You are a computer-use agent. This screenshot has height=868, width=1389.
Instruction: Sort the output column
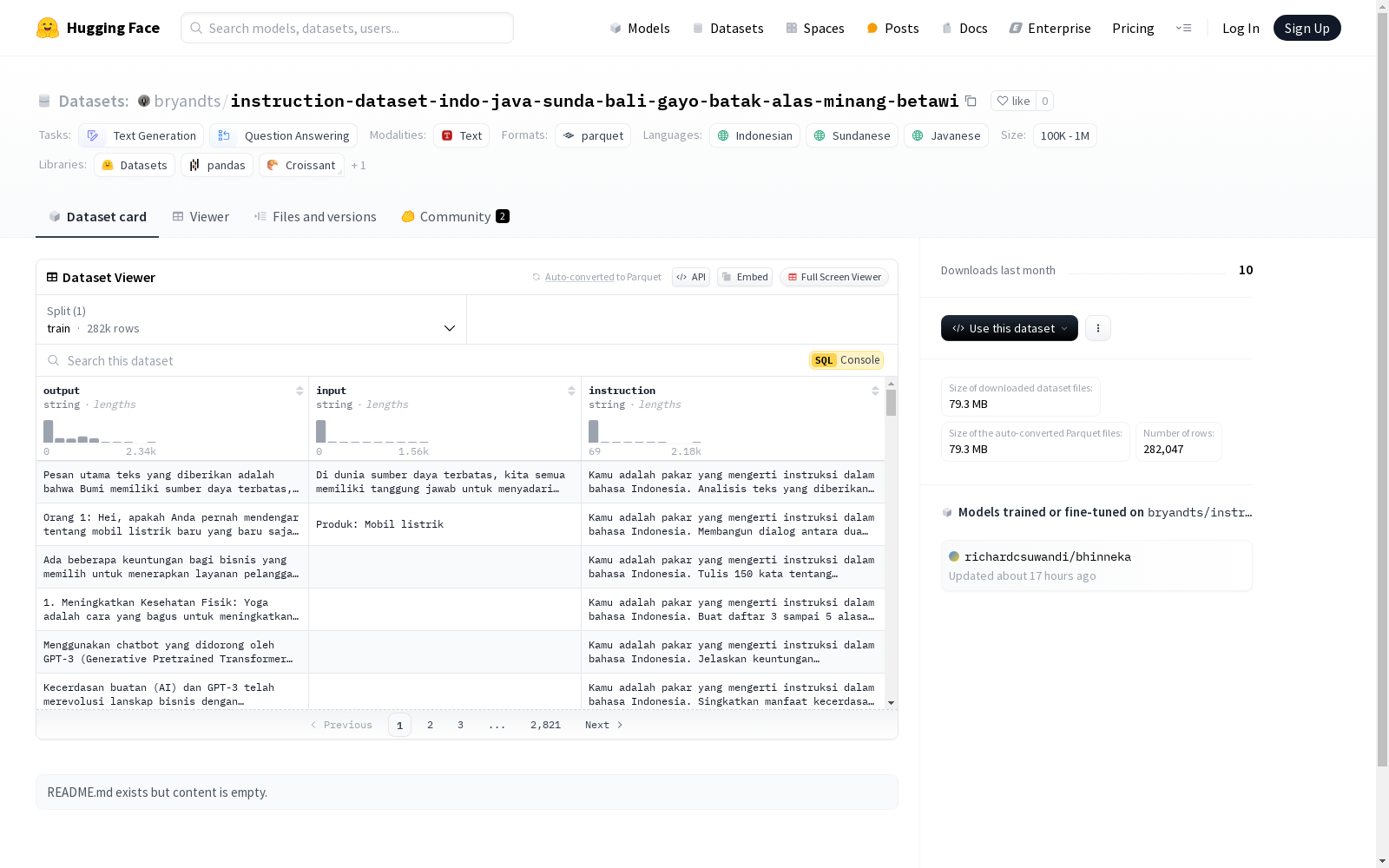pos(300,391)
